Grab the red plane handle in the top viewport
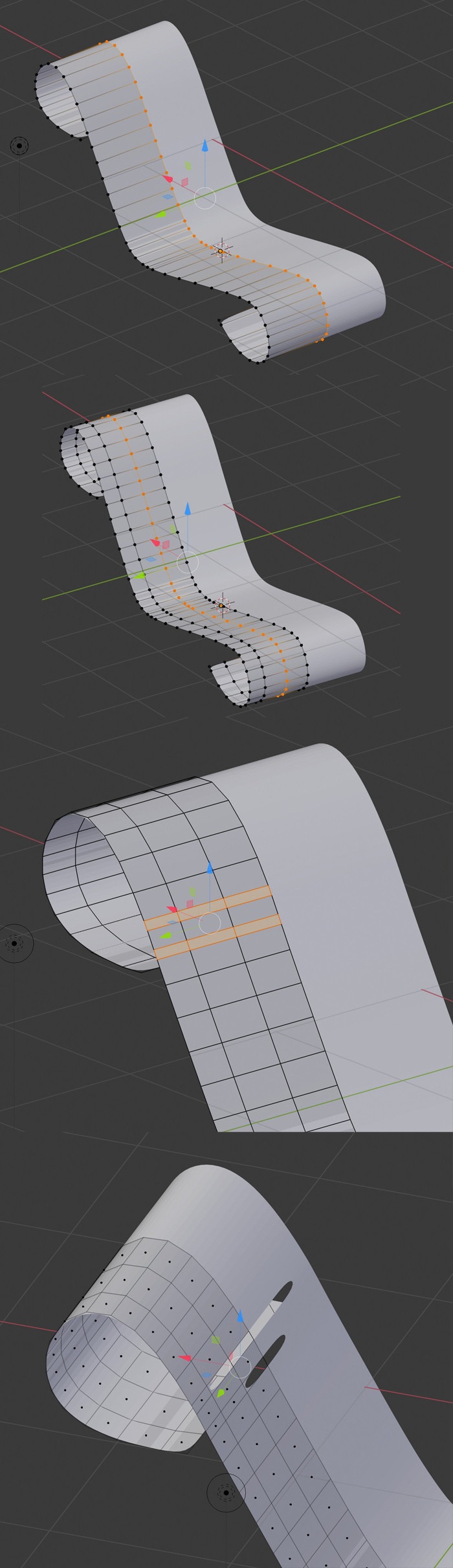The height and width of the screenshot is (1568, 453). (184, 182)
